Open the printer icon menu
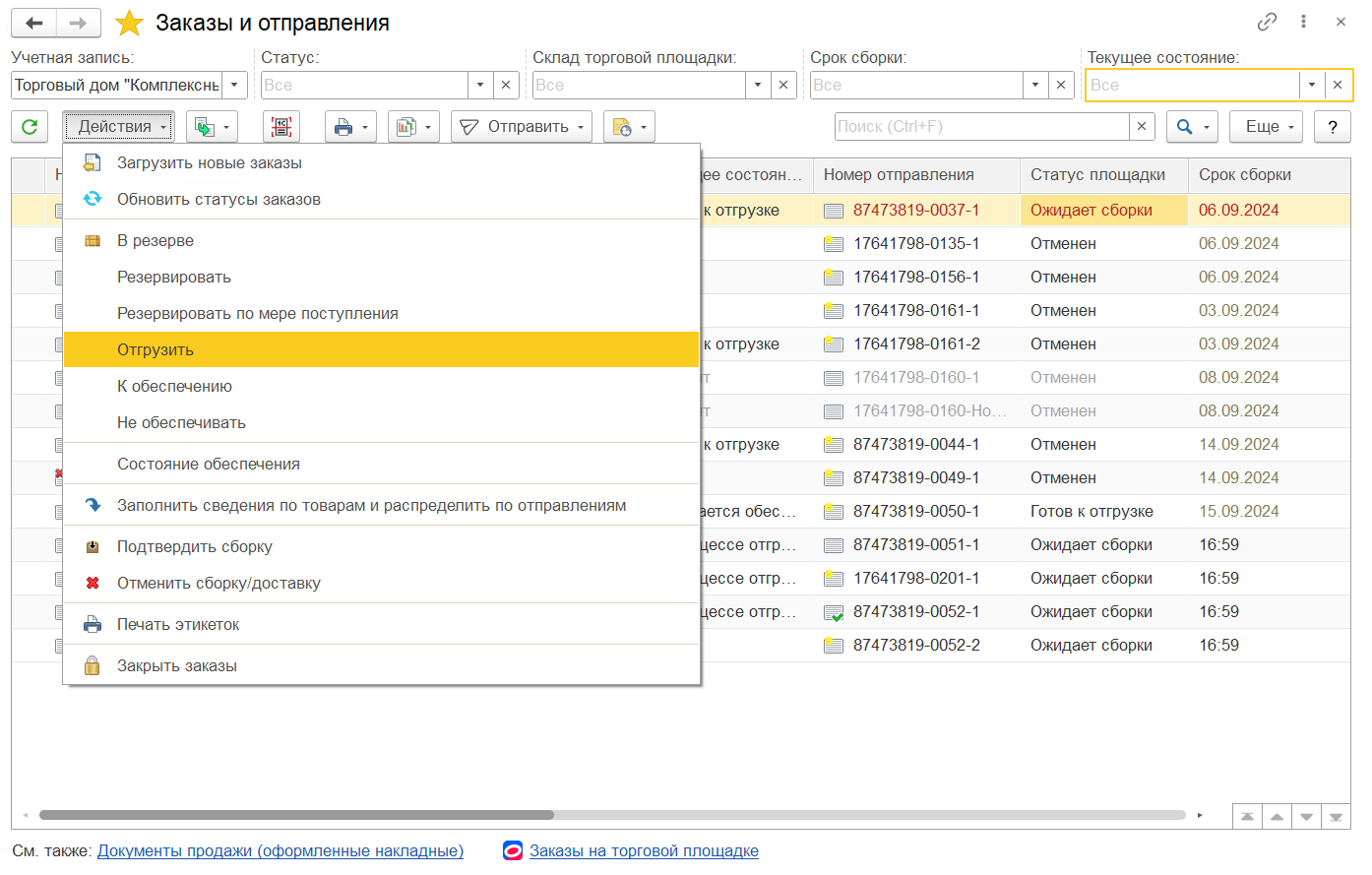The height and width of the screenshot is (875, 1372). (x=350, y=127)
